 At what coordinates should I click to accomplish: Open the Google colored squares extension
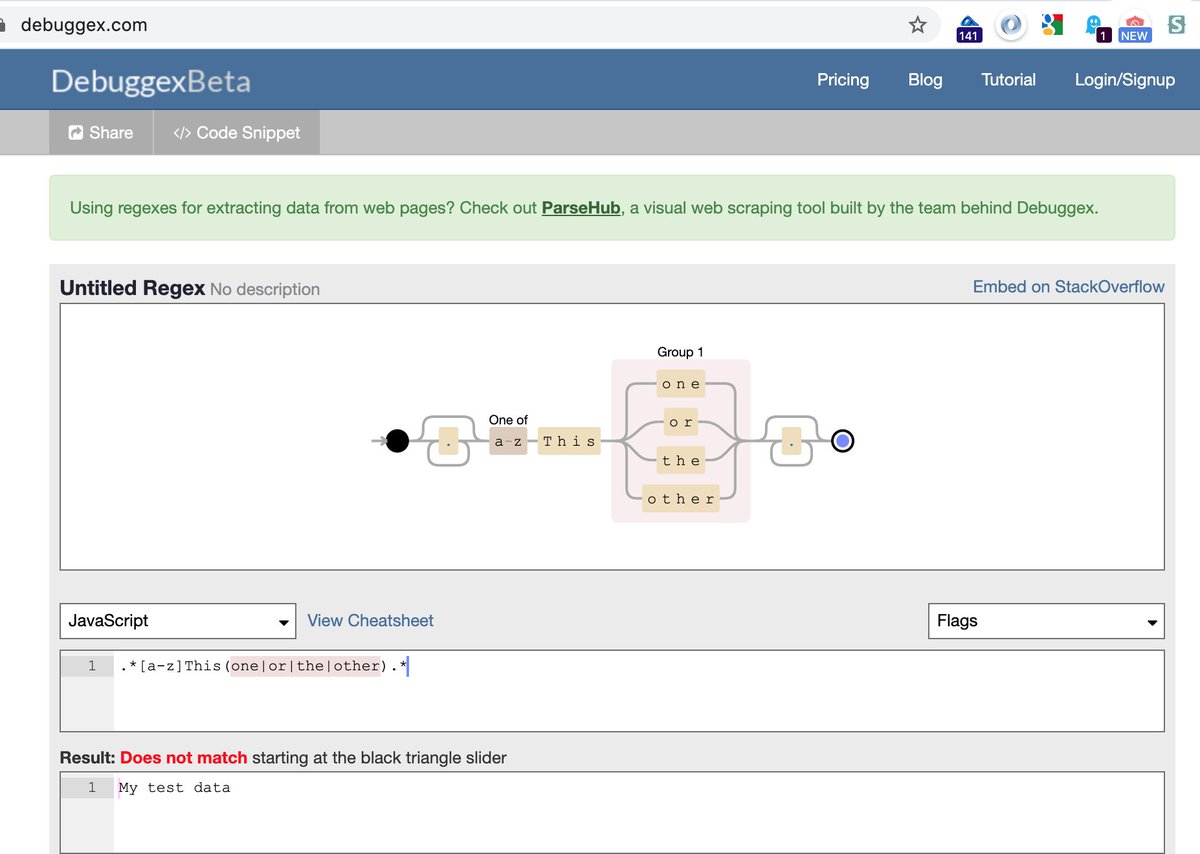[1050, 25]
